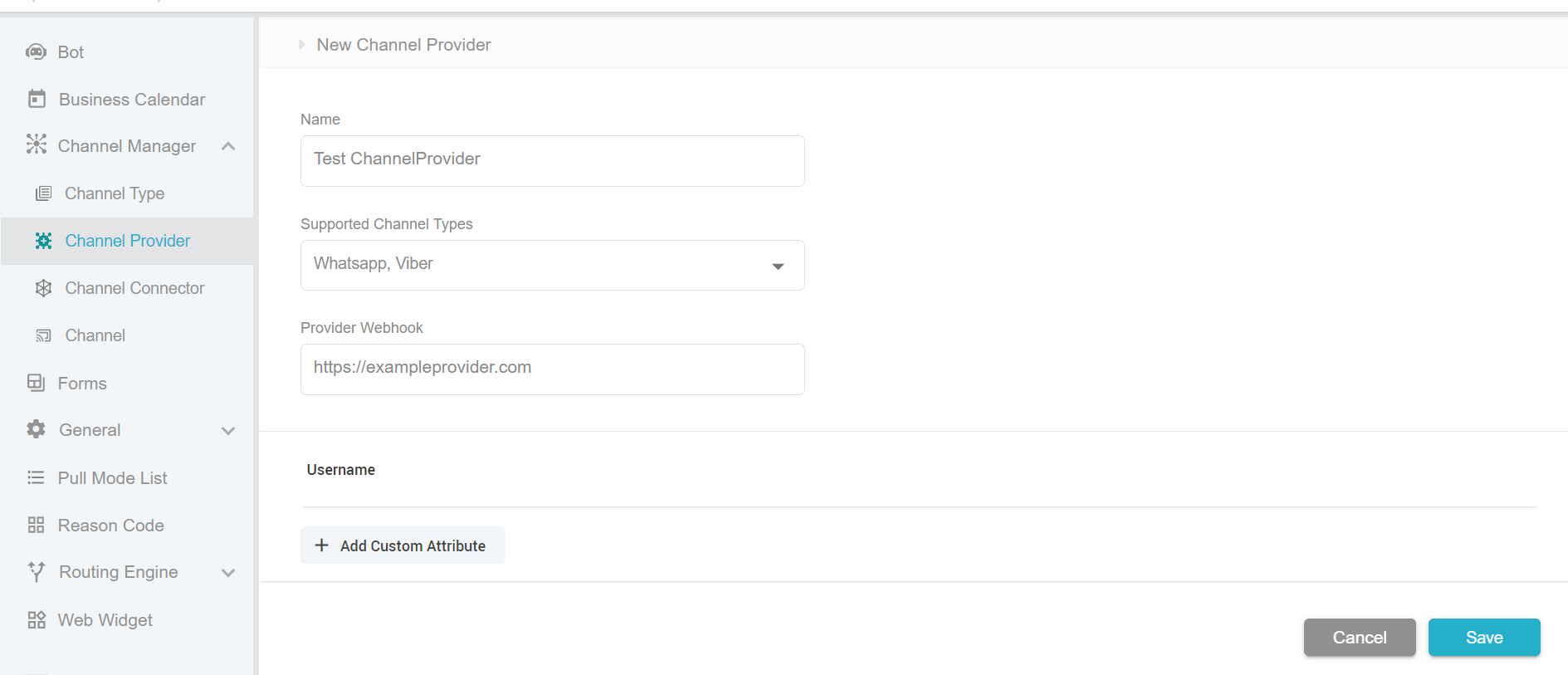
Task: Click the Web Widget icon
Action: (35, 619)
